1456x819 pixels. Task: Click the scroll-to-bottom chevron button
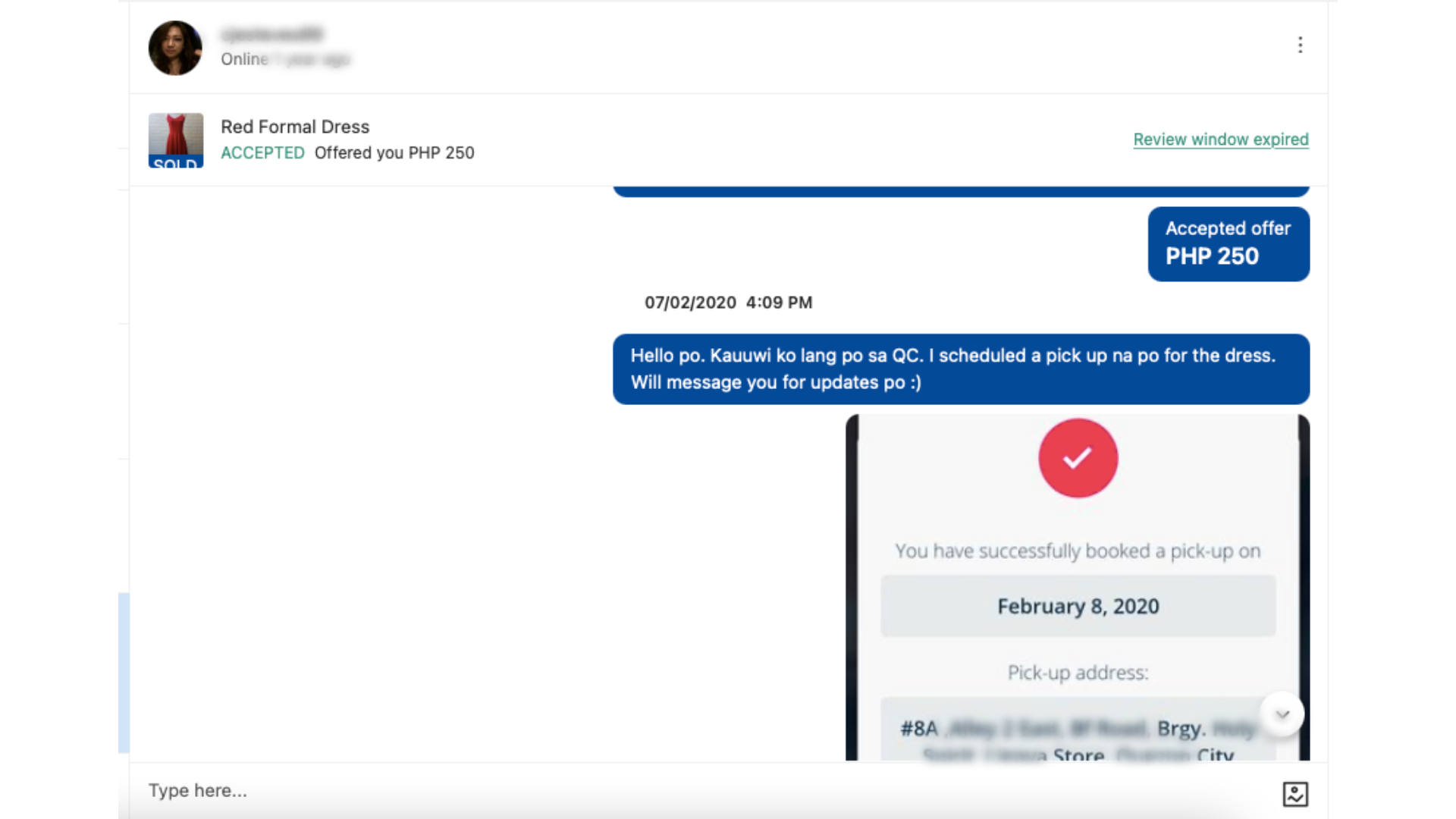(1282, 714)
